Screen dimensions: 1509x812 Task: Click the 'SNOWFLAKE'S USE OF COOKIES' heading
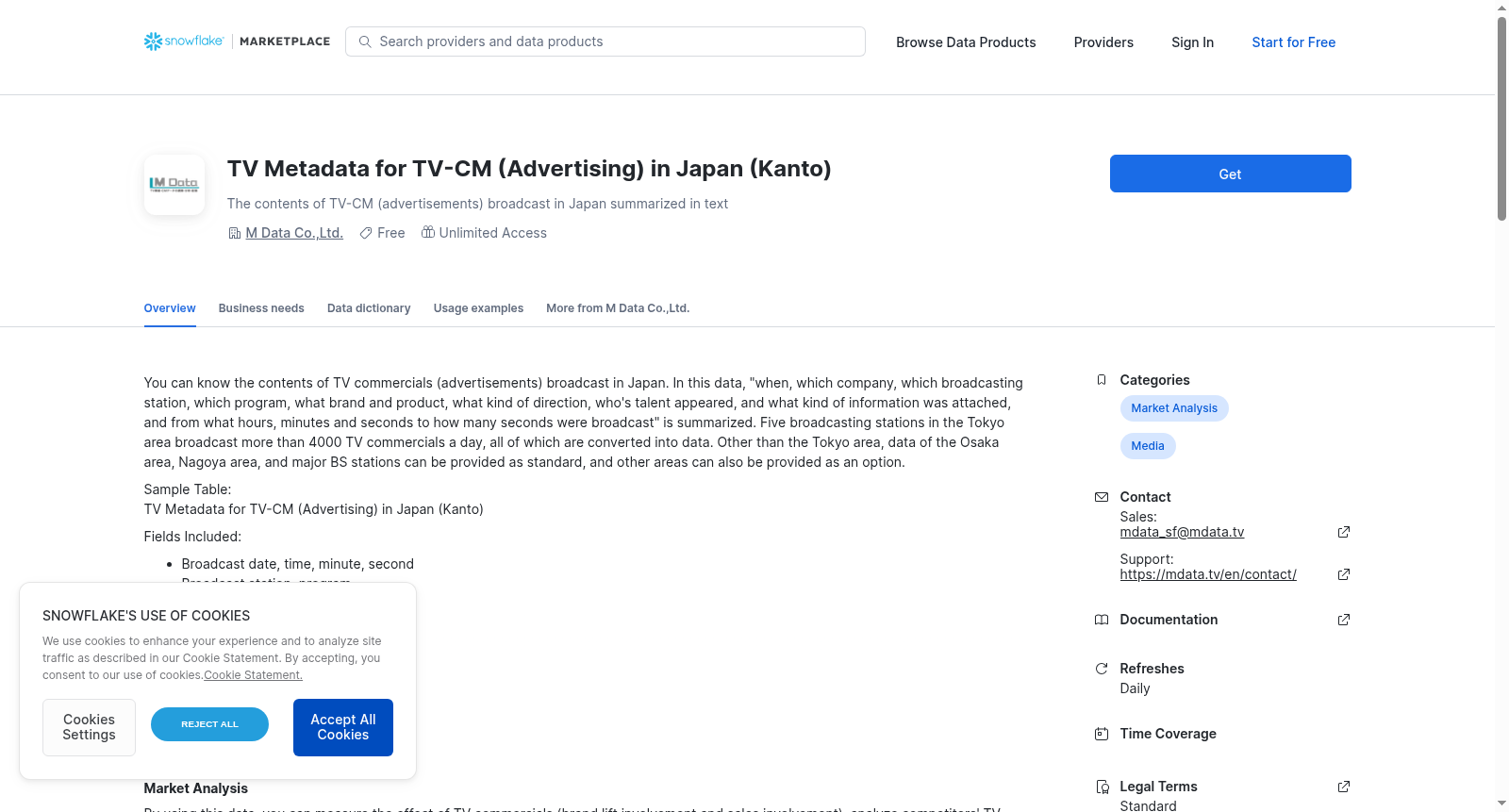point(146,616)
